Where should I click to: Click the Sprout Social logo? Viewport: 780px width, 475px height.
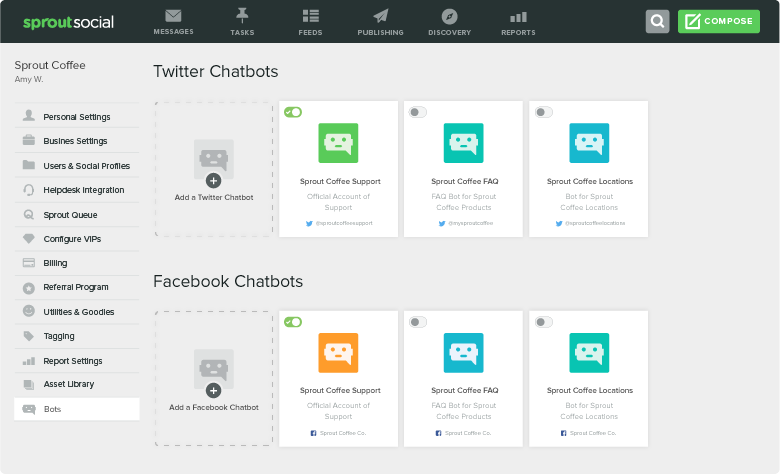[69, 22]
